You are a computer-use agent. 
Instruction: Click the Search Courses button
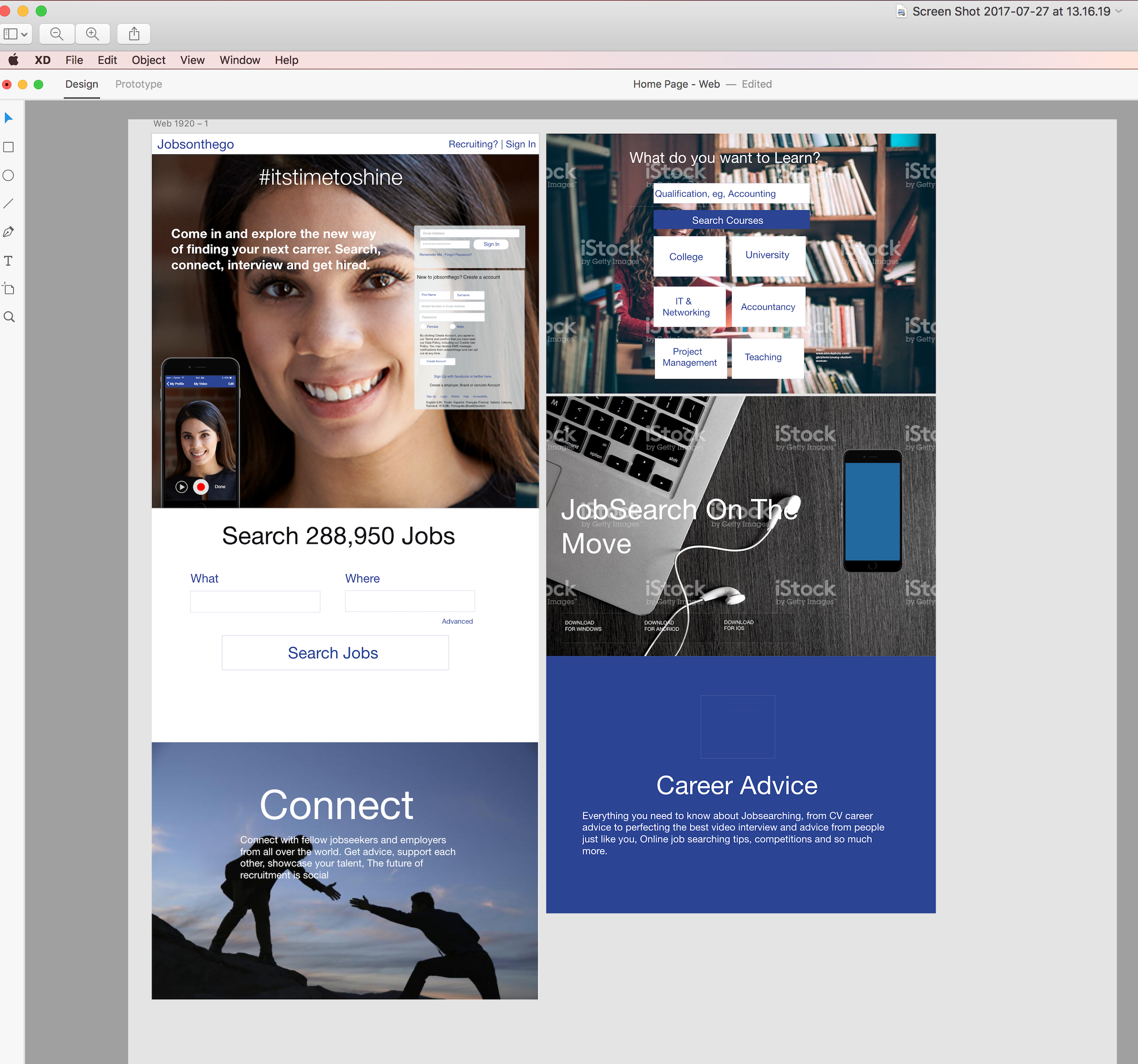(731, 220)
